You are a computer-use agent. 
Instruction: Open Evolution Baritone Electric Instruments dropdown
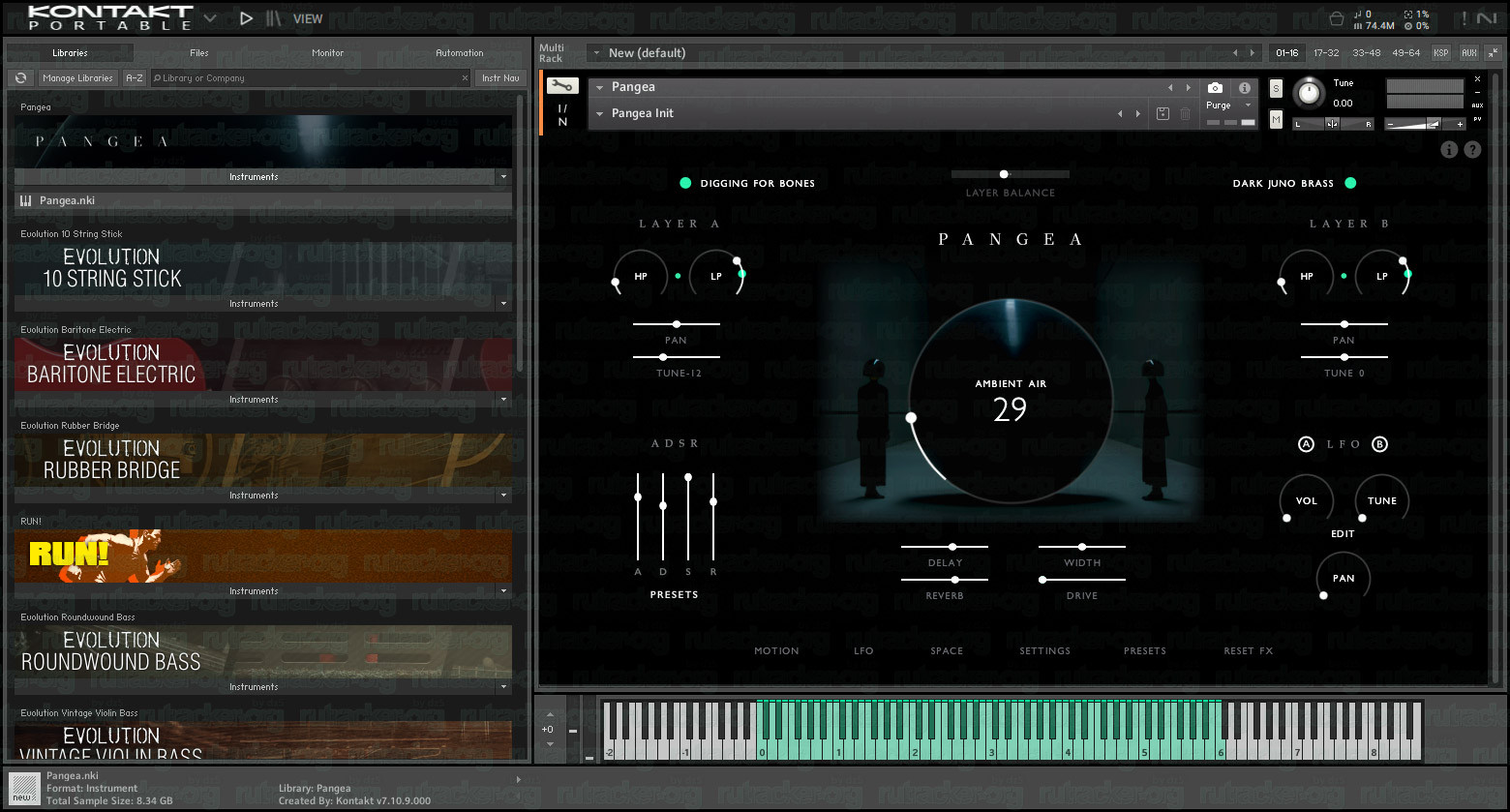point(503,400)
